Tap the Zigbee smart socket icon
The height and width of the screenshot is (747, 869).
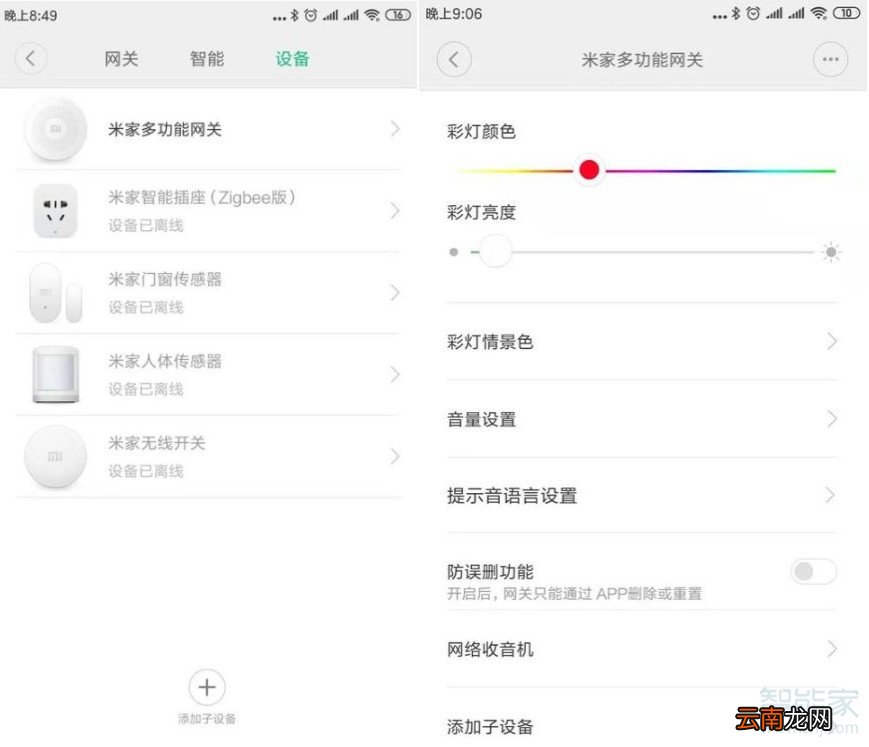[x=55, y=211]
